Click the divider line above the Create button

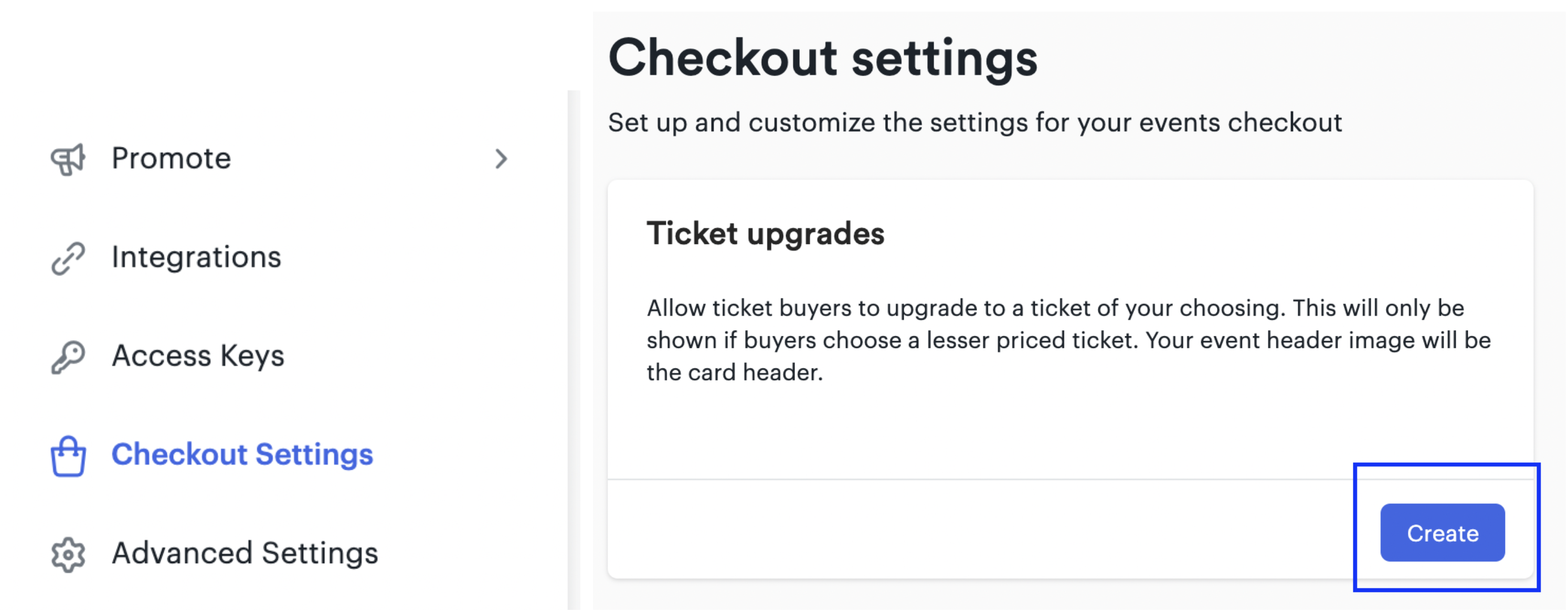(x=1070, y=480)
